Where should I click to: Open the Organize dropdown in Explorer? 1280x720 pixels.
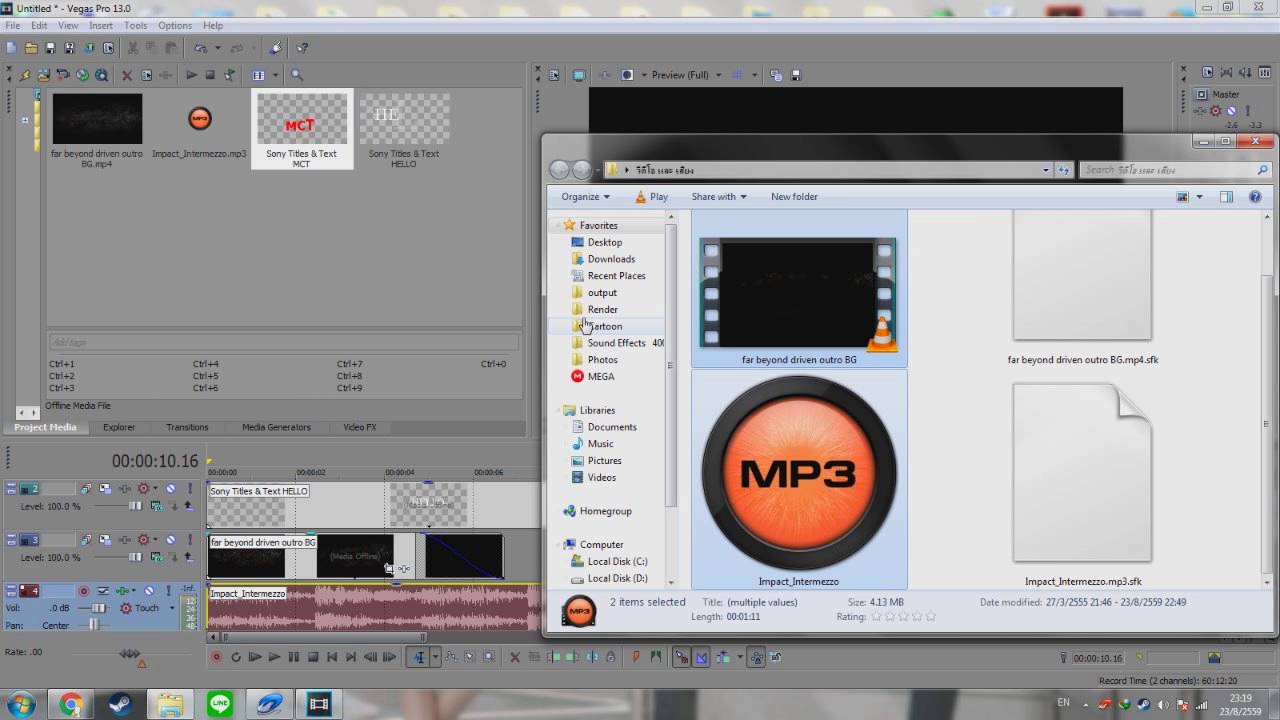[x=585, y=197]
